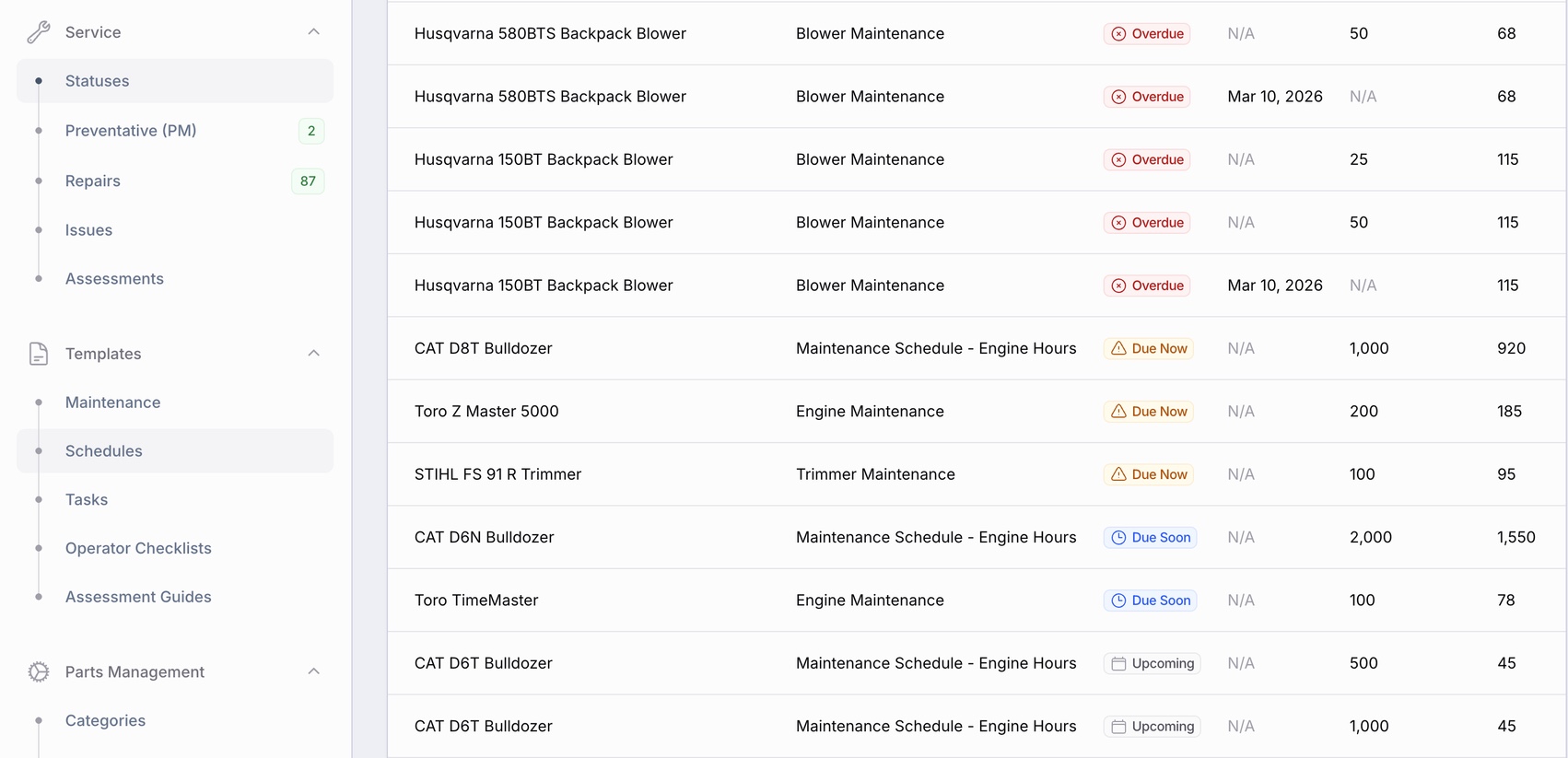Open Maintenance templates
This screenshot has height=758, width=1568.
[x=112, y=402]
